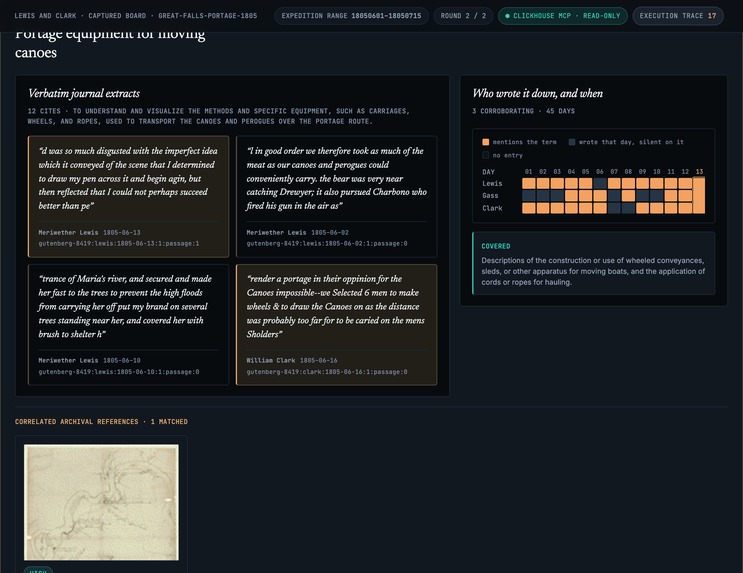Click the Gass row day 01 heatmap cell

click(x=529, y=196)
